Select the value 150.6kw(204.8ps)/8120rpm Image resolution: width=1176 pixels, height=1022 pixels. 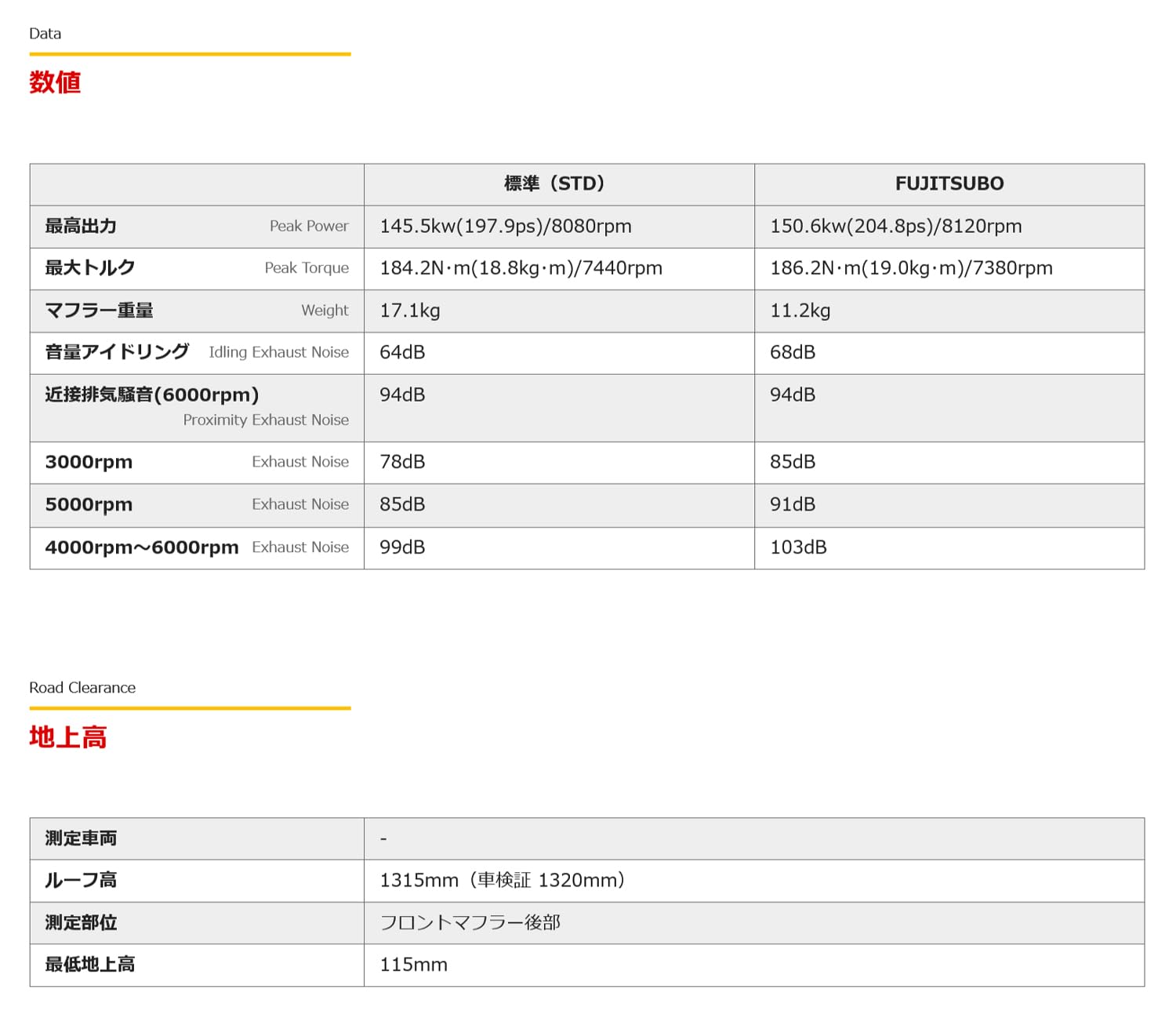pos(896,226)
